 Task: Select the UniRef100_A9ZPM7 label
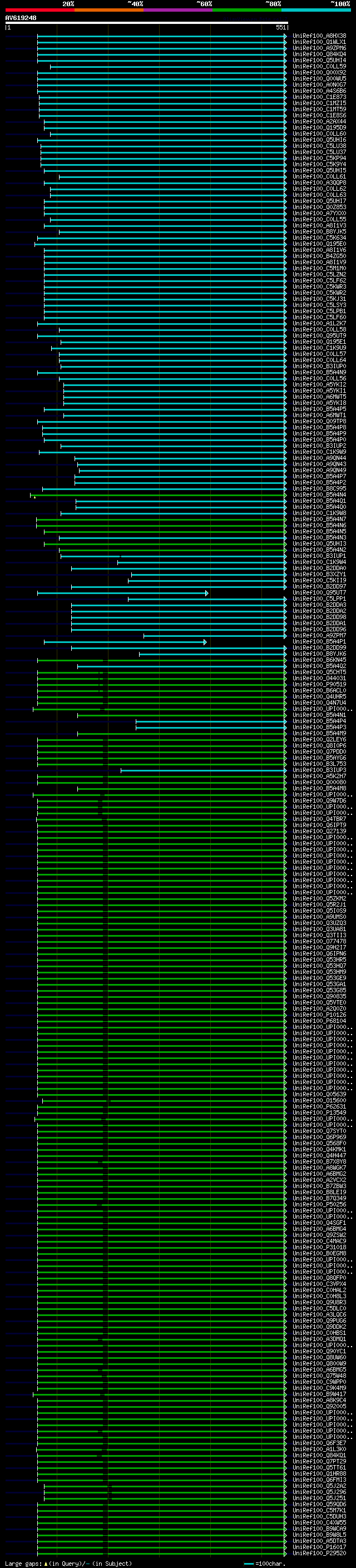click(x=319, y=635)
